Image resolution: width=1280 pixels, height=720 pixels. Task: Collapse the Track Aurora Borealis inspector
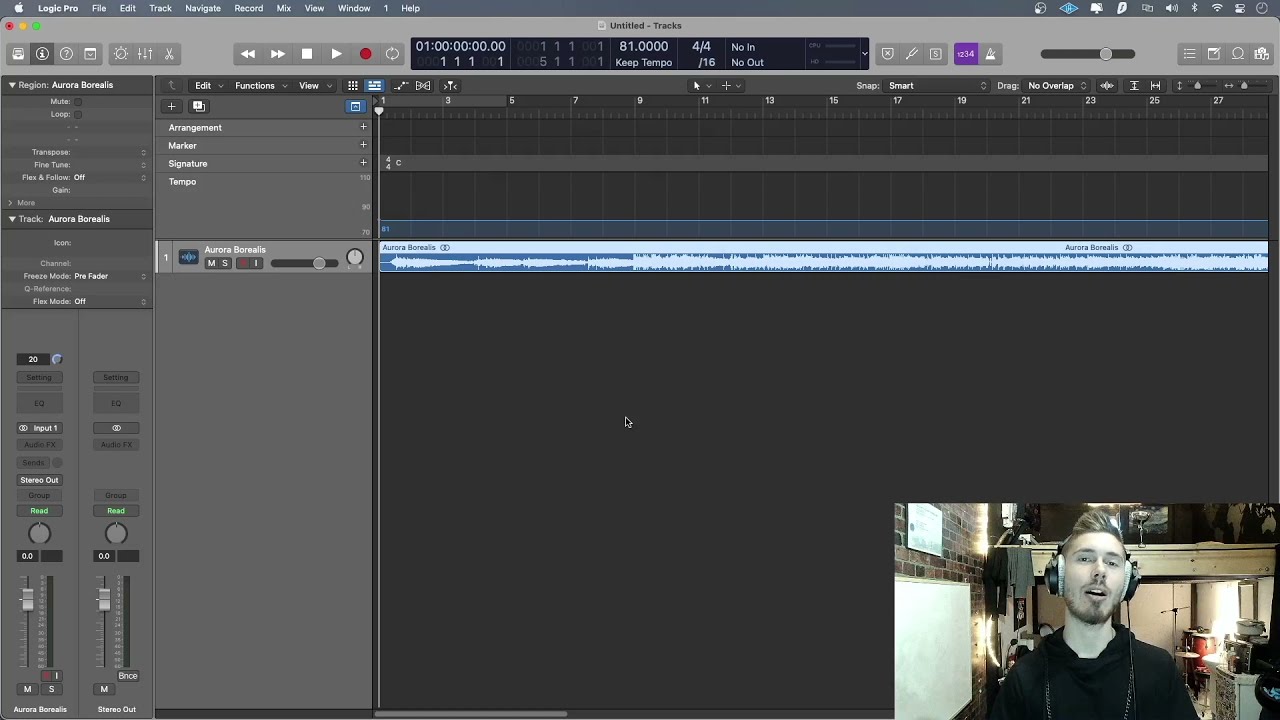coord(12,219)
